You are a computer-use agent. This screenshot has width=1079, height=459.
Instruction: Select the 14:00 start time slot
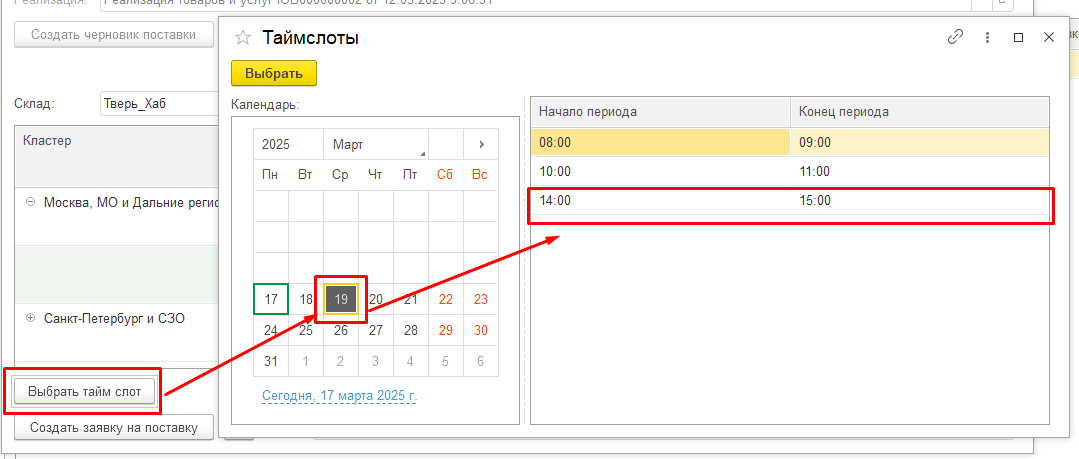[x=661, y=201]
